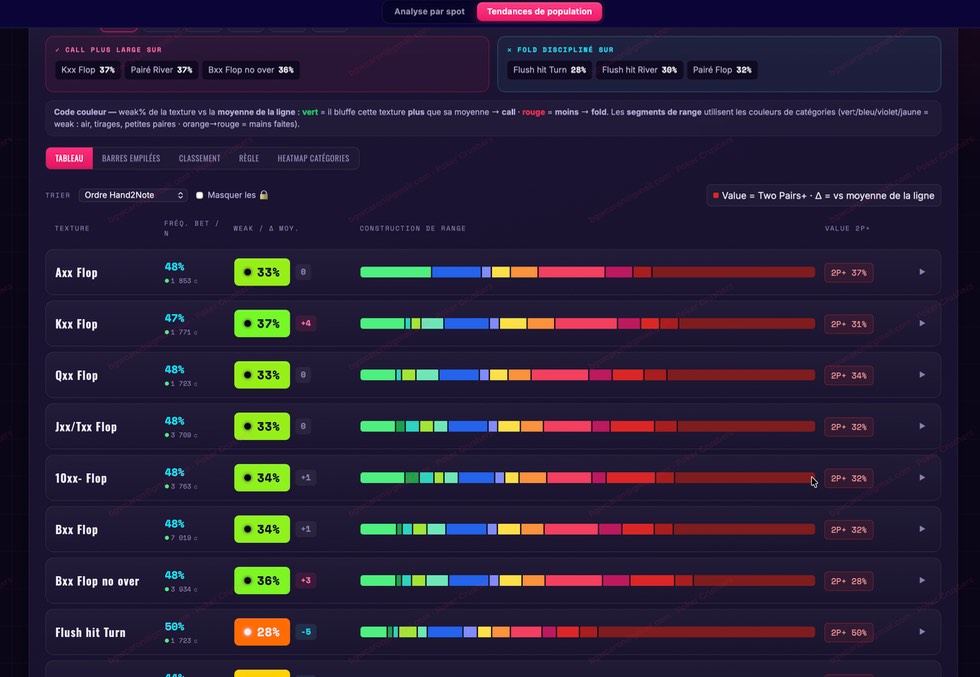This screenshot has width=980, height=677.
Task: Click the blue segment of Qxx Flop range bar
Action: point(459,375)
